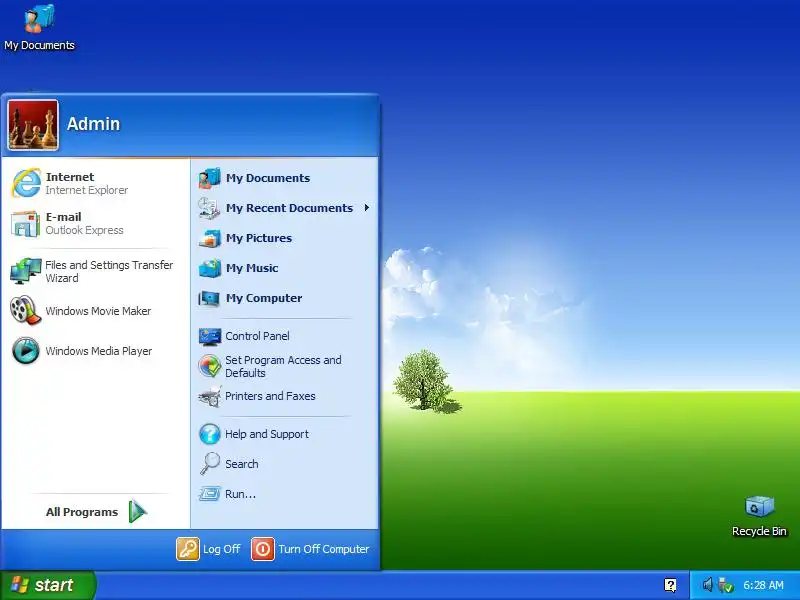Click the Internet Explorer subtitle text
The width and height of the screenshot is (800, 600).
point(87,190)
